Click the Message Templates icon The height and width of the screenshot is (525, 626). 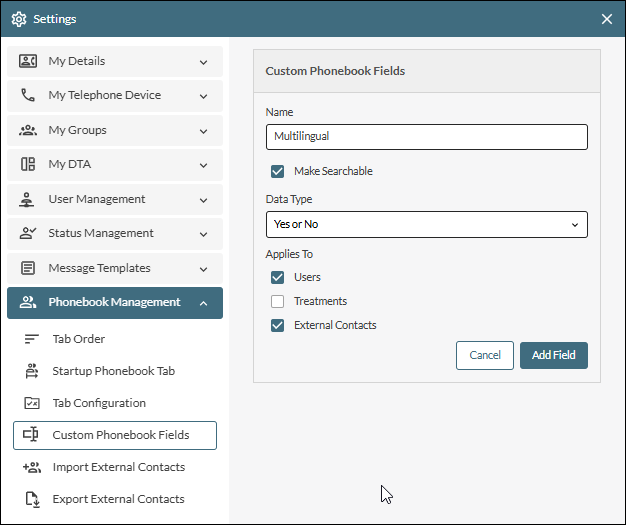point(28,268)
